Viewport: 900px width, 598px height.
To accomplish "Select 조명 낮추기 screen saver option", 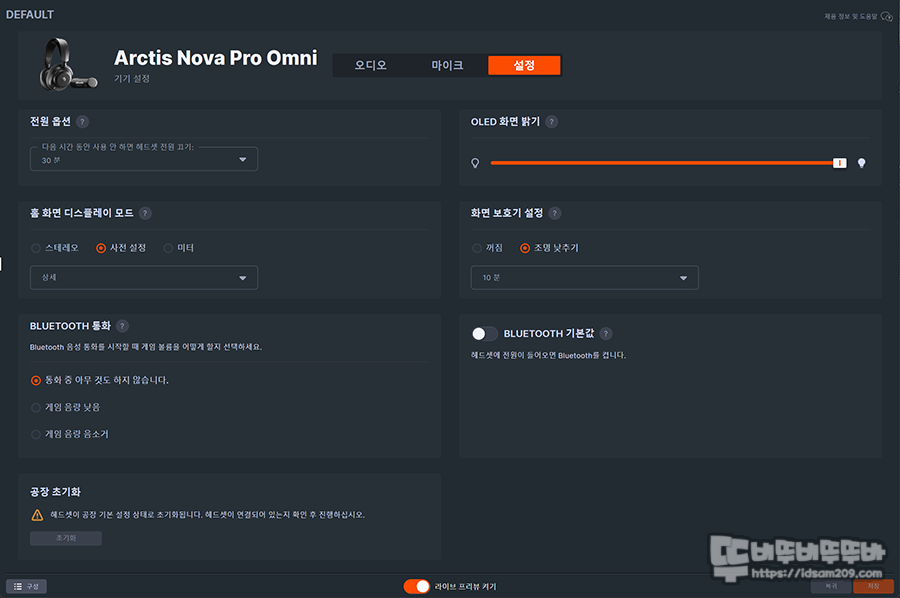I will coord(525,248).
